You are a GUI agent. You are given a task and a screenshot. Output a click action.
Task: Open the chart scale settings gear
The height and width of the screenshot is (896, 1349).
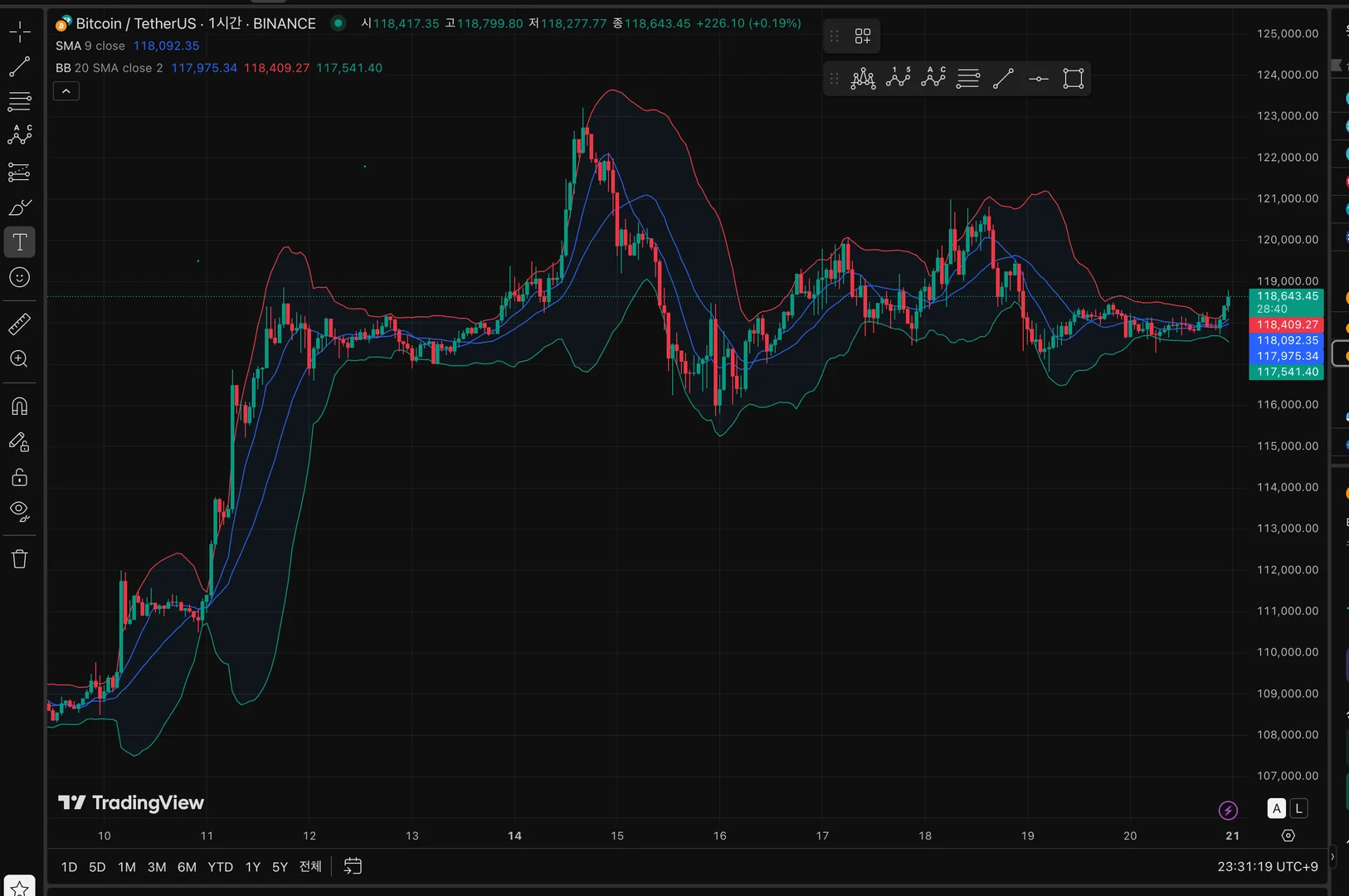(x=1288, y=835)
